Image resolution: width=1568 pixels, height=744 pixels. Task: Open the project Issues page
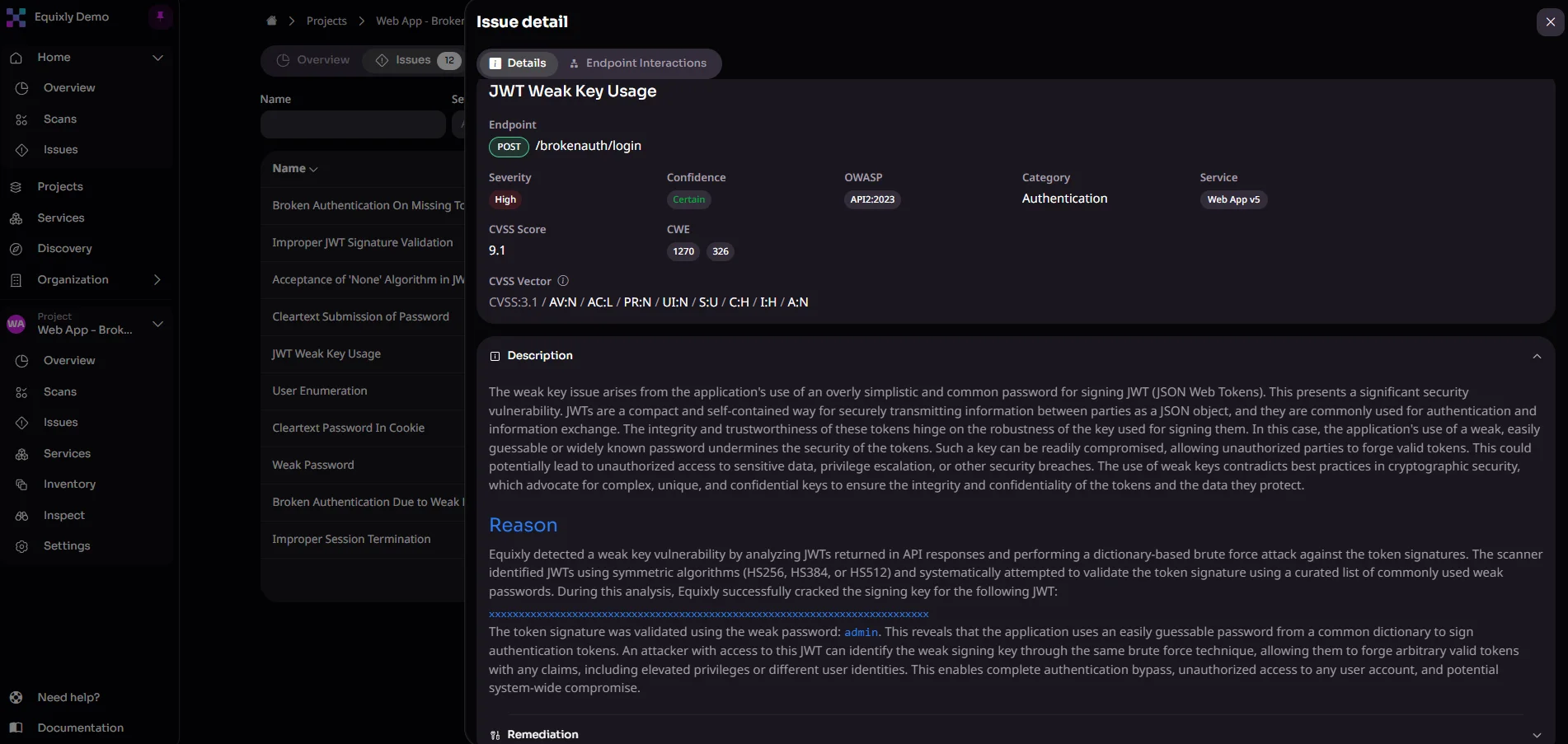(x=61, y=423)
